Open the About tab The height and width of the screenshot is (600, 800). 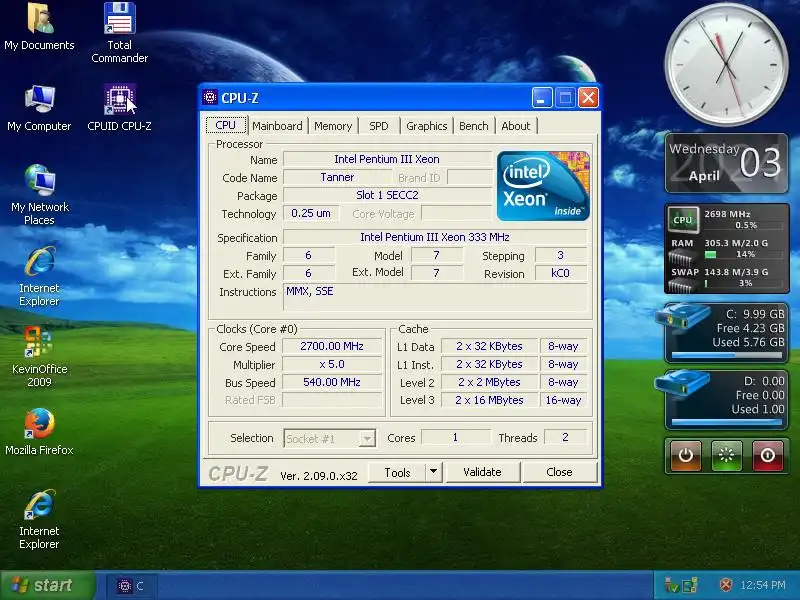(x=516, y=126)
